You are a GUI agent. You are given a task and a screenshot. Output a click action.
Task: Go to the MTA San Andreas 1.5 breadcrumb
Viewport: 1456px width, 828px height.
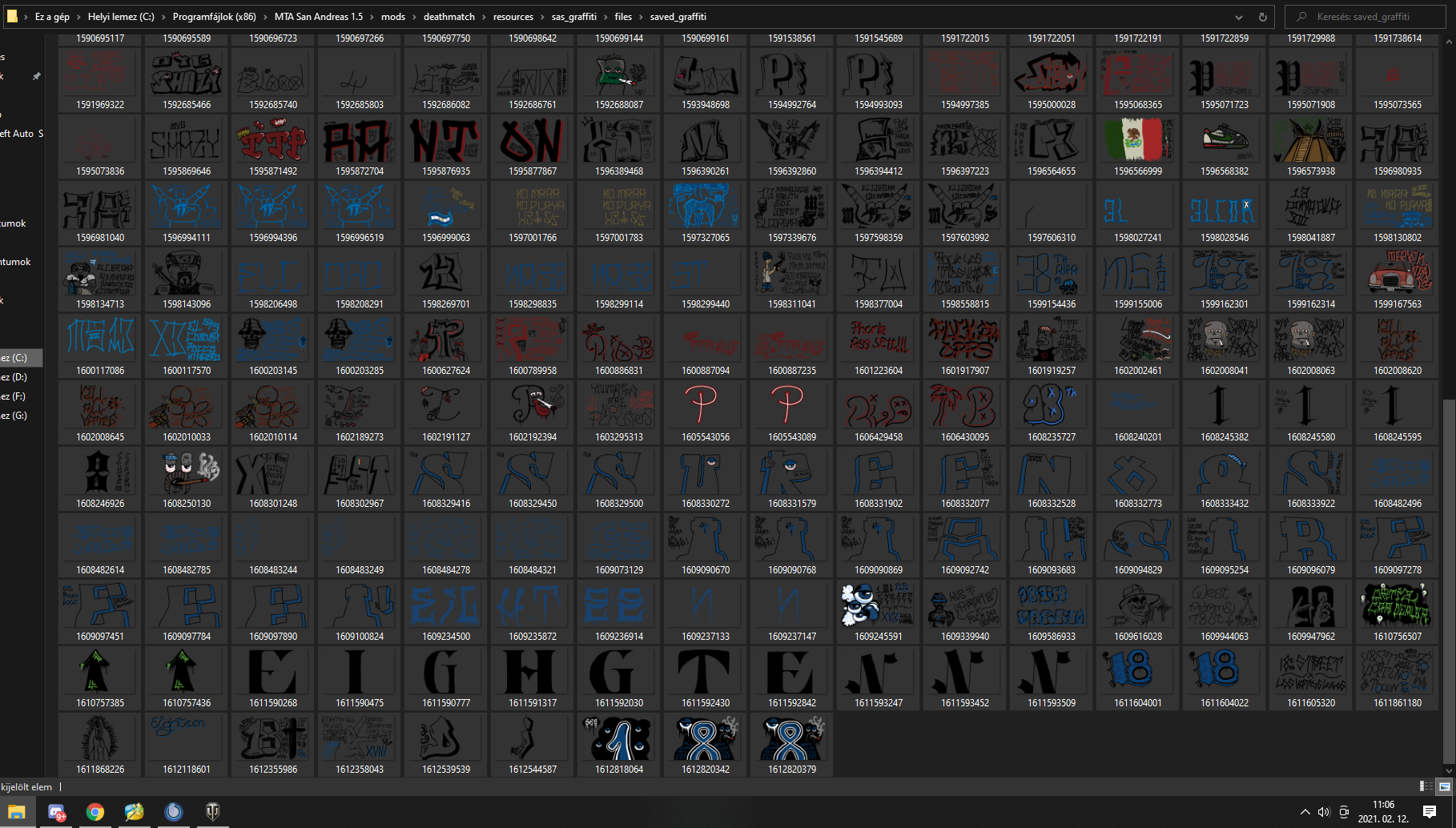(x=319, y=17)
